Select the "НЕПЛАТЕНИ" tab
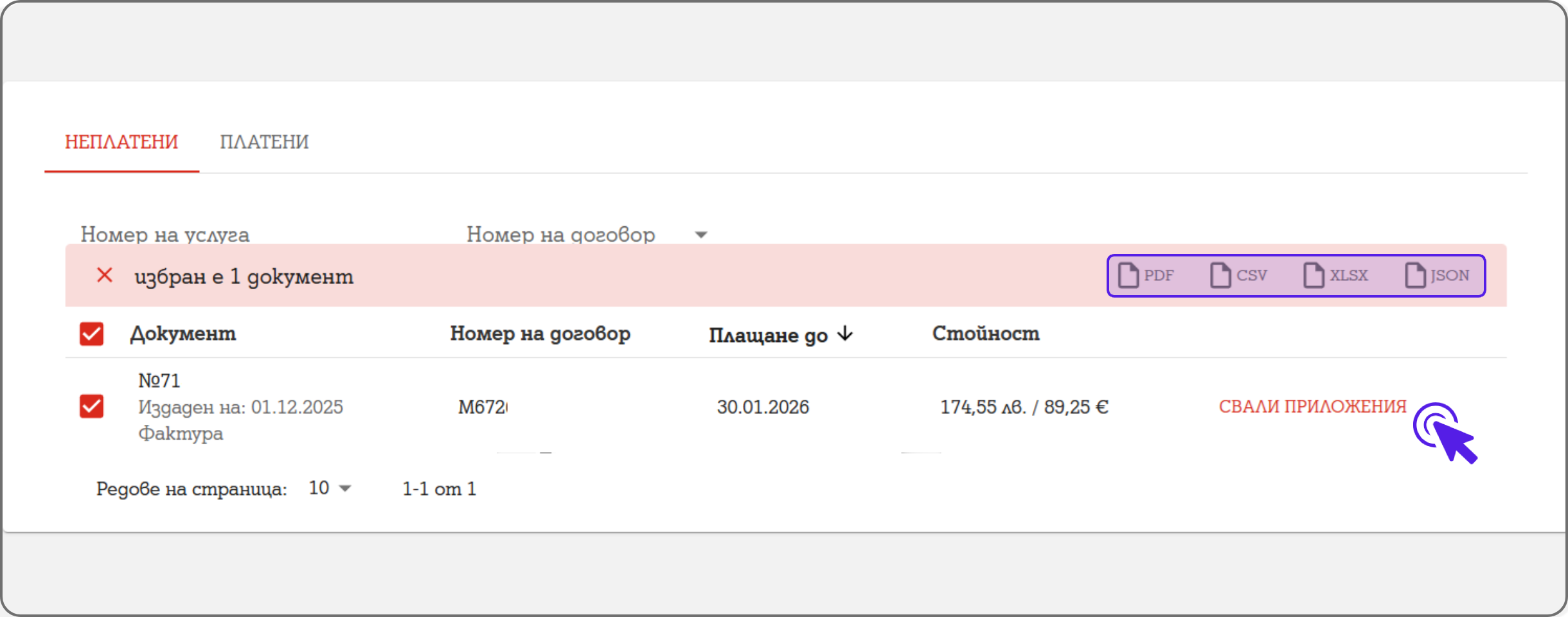Image resolution: width=1568 pixels, height=617 pixels. coord(121,142)
